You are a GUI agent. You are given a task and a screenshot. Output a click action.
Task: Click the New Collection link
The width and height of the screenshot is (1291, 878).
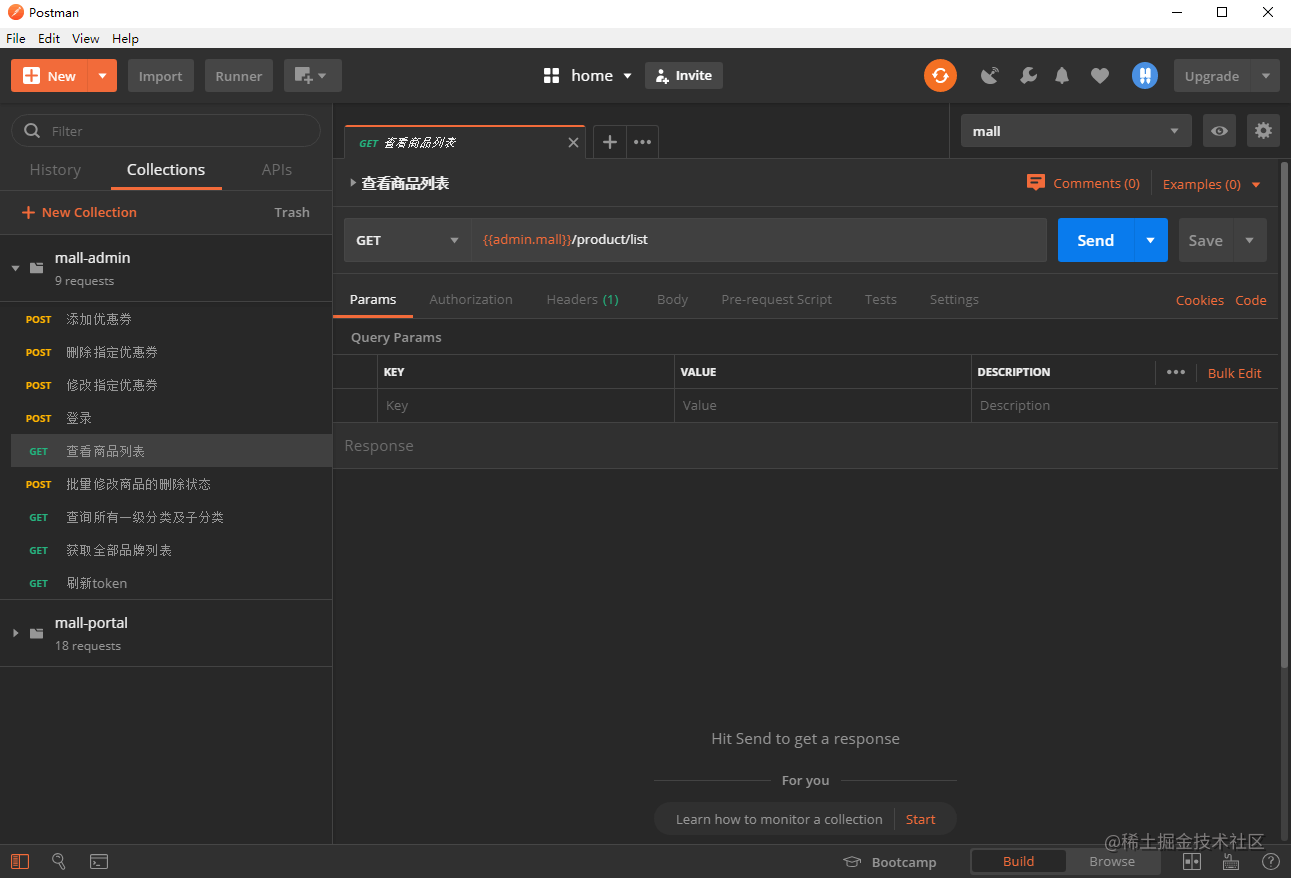[x=79, y=212]
